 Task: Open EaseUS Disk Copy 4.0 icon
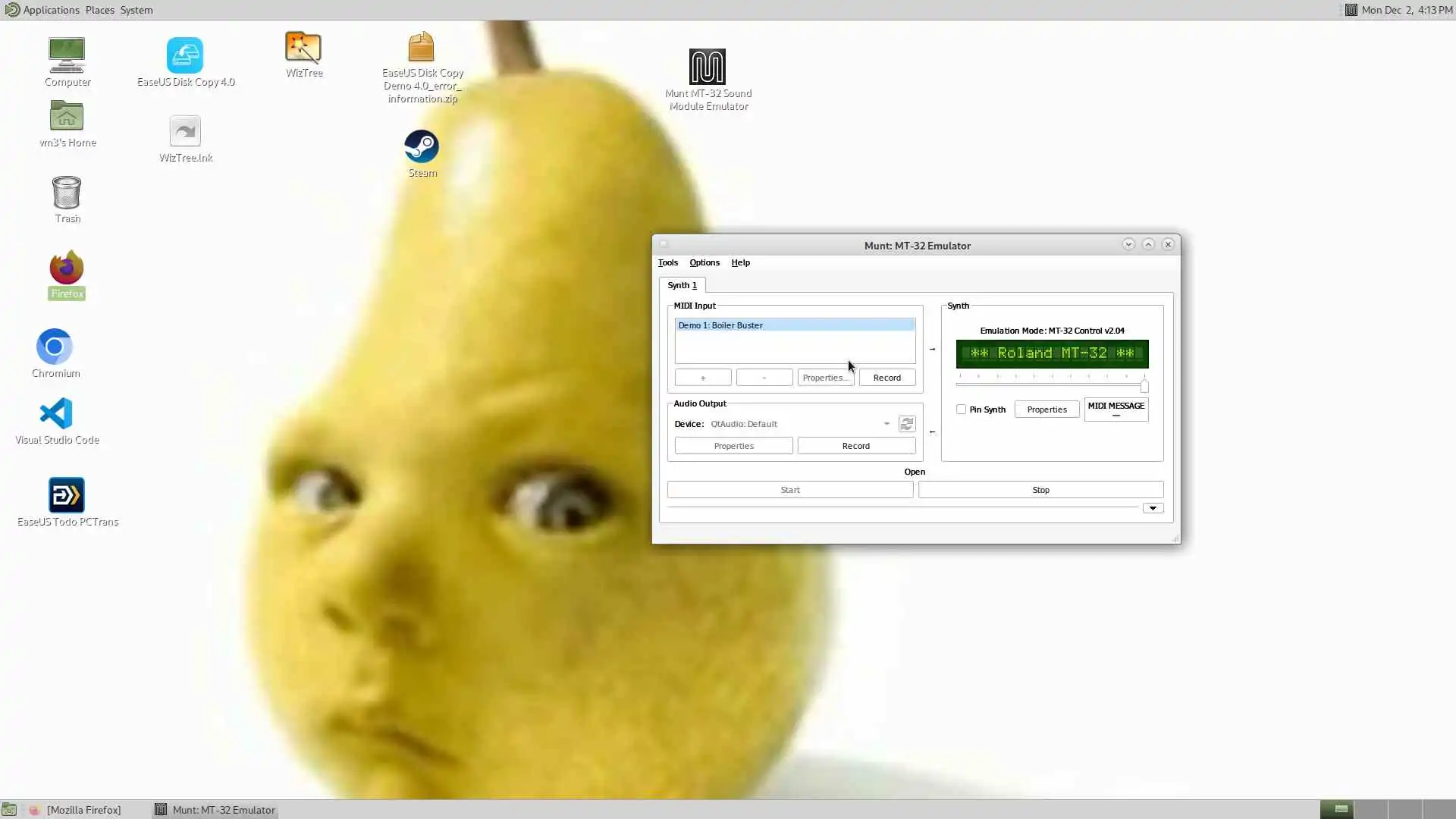185,56
